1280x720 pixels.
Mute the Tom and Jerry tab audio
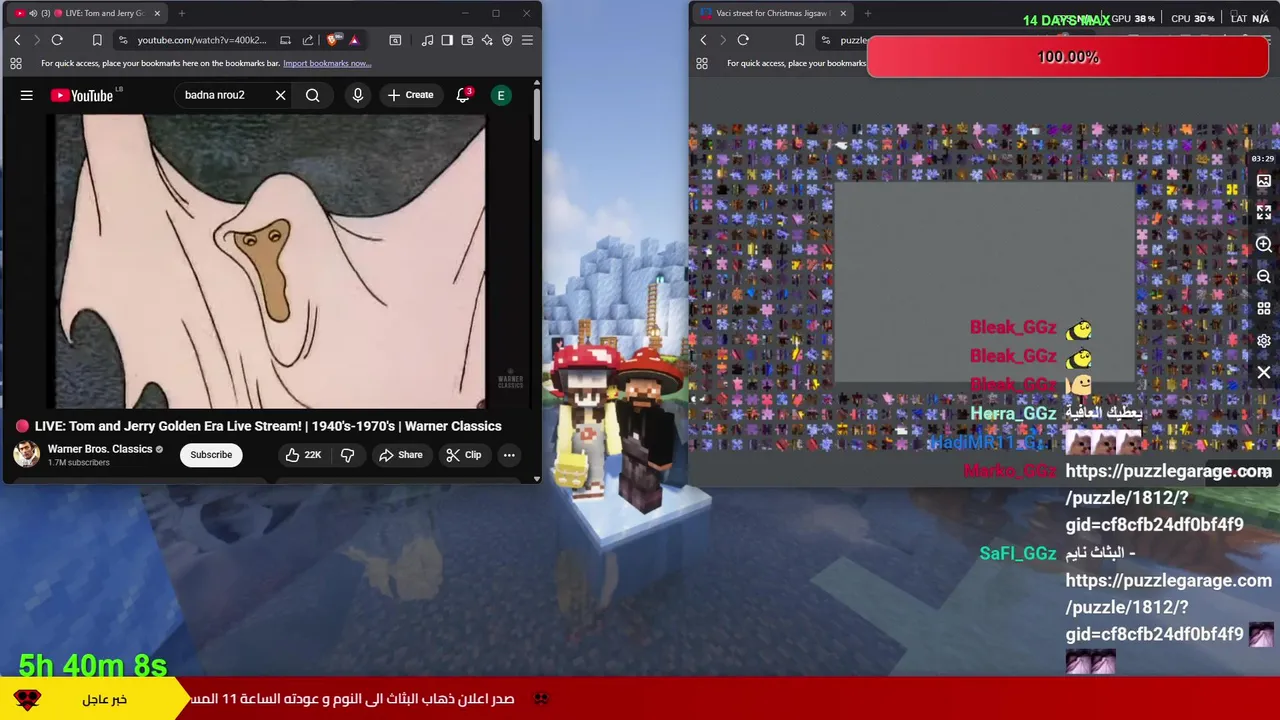tap(33, 13)
